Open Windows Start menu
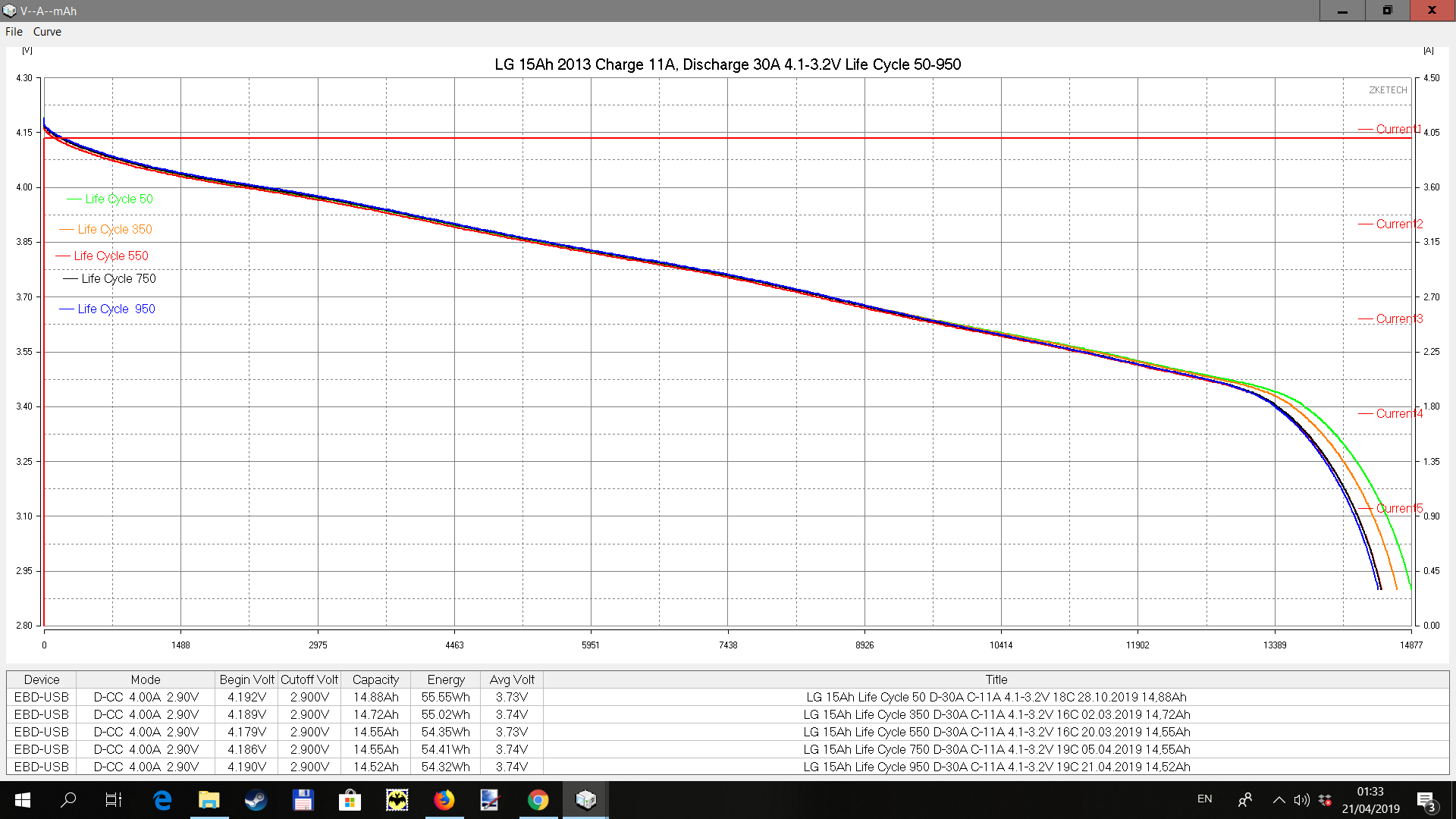 22,799
